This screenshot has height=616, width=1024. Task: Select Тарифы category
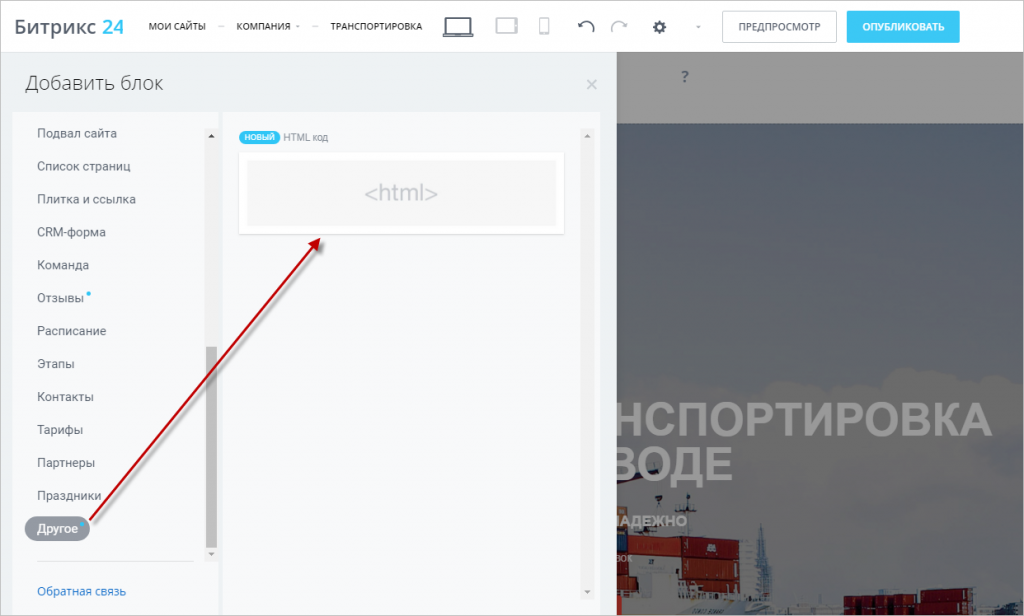[x=60, y=430]
